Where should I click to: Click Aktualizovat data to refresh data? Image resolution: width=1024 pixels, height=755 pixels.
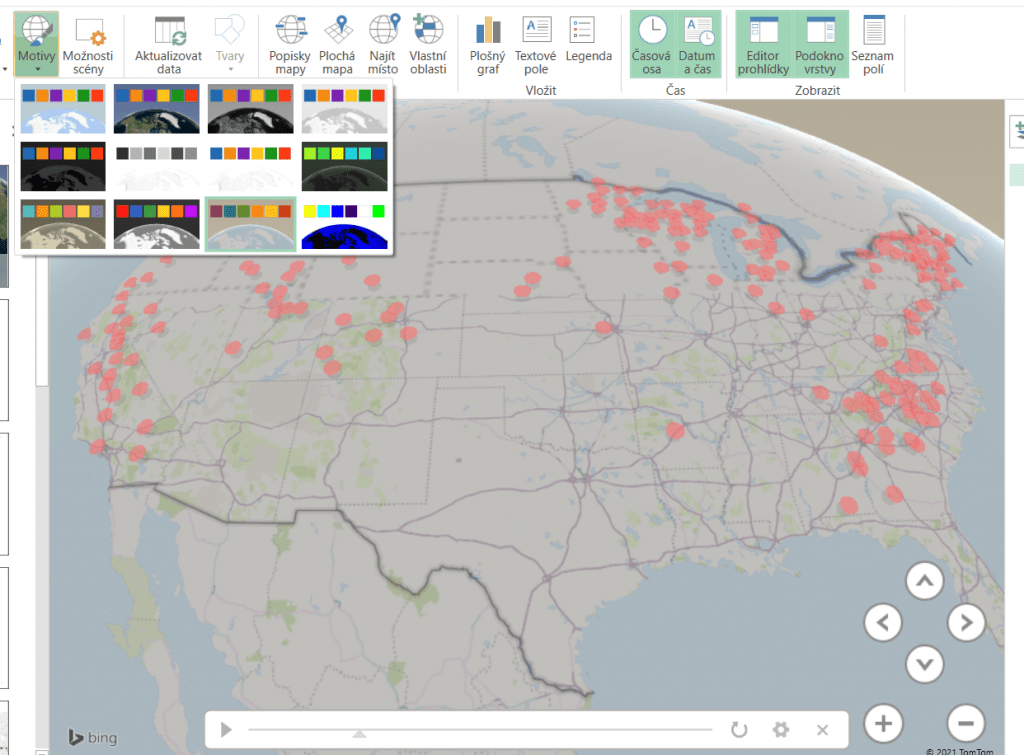(x=169, y=46)
